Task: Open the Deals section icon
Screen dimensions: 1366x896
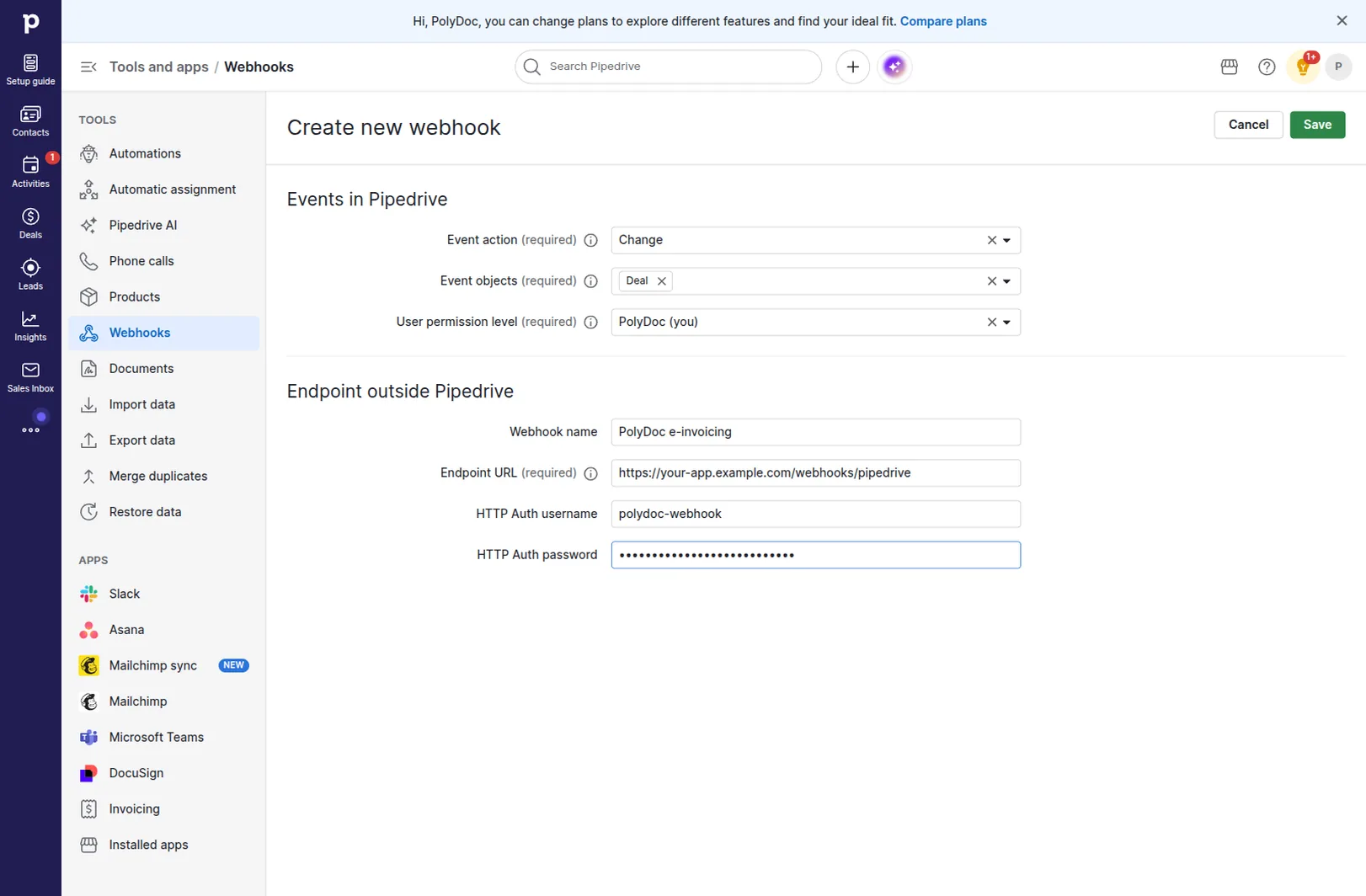Action: tap(30, 223)
